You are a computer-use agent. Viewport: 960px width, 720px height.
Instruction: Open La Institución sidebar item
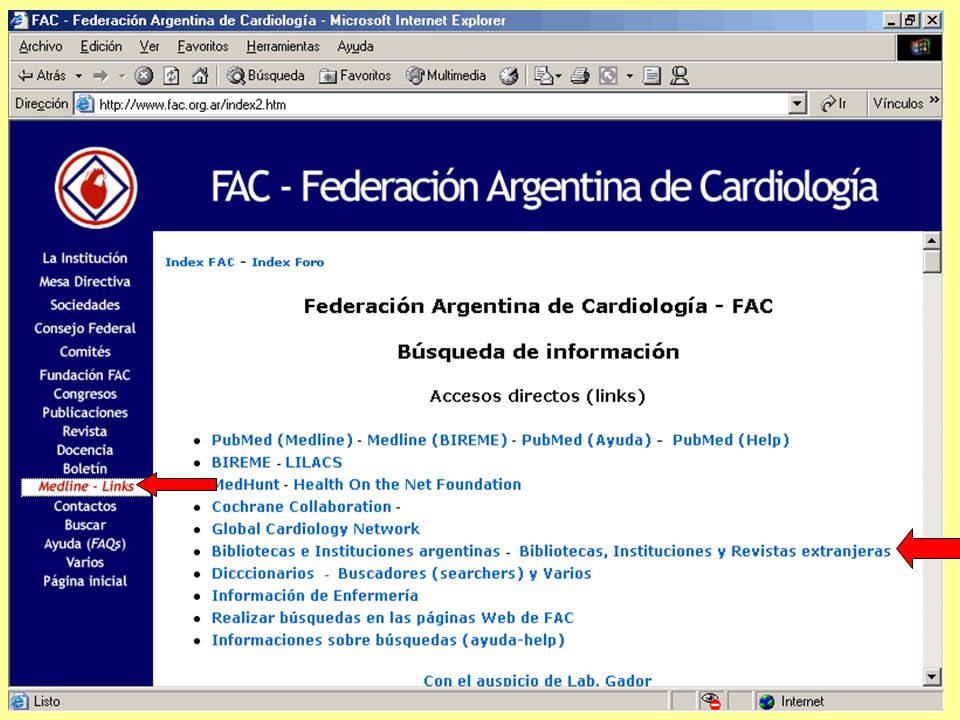click(85, 258)
